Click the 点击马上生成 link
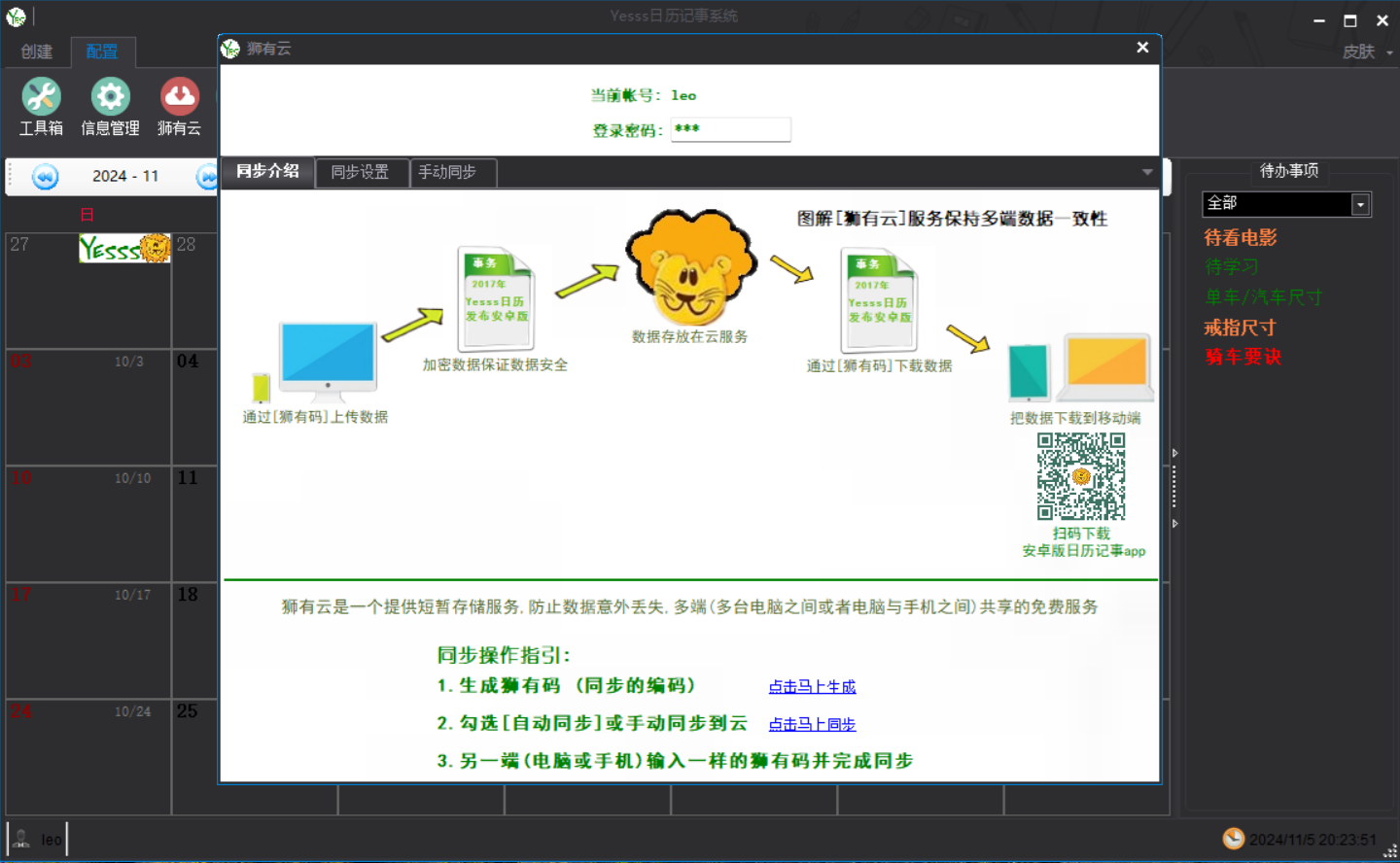 812,687
